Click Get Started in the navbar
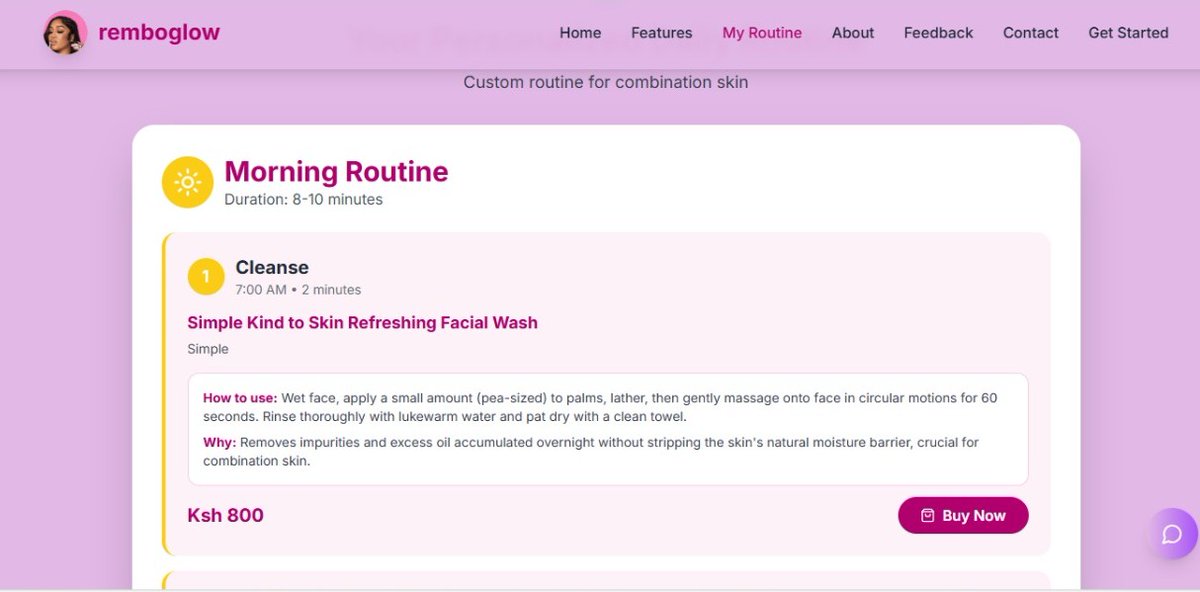The width and height of the screenshot is (1200, 592). pyautogui.click(x=1128, y=33)
